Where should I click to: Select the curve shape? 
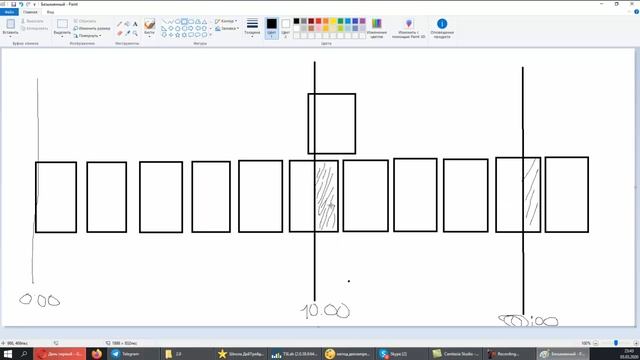171,22
